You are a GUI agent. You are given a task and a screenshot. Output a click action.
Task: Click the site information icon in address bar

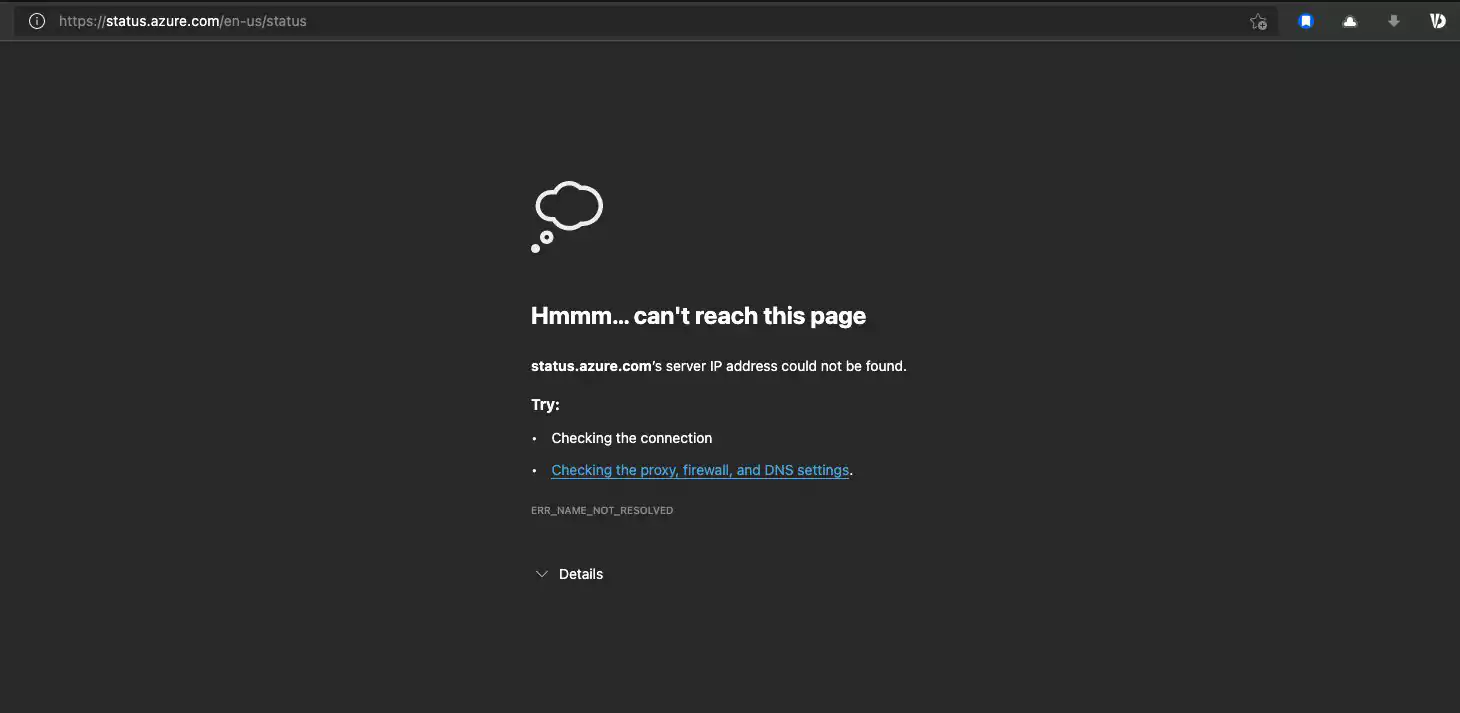pyautogui.click(x=37, y=21)
